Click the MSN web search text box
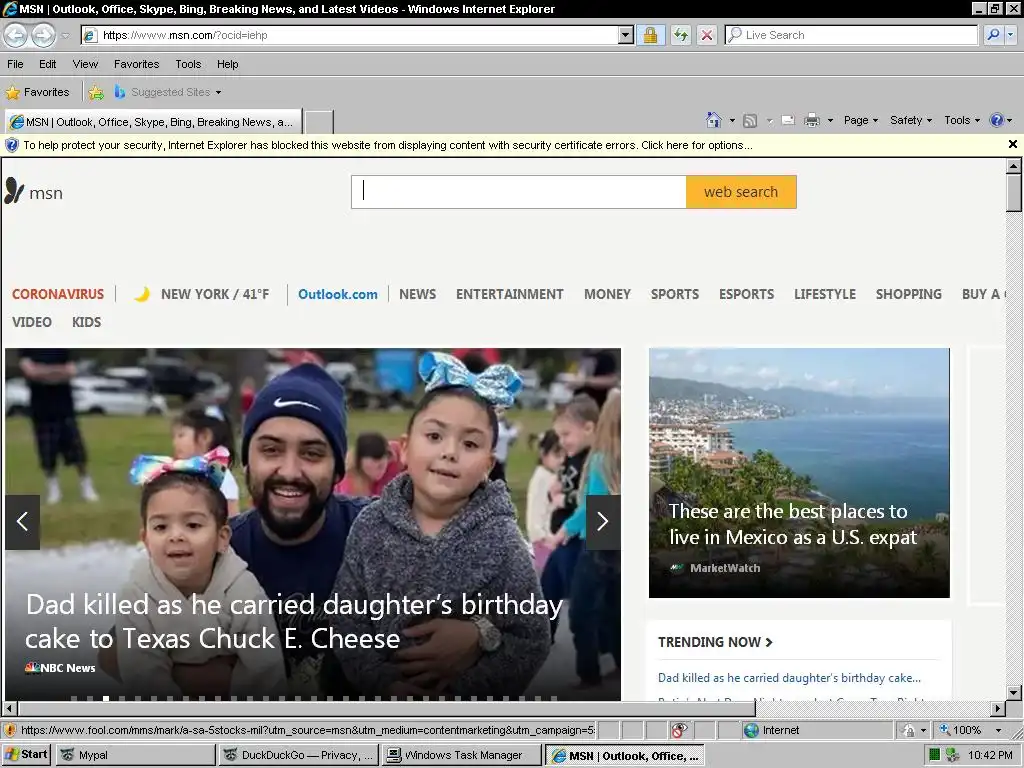 519,192
